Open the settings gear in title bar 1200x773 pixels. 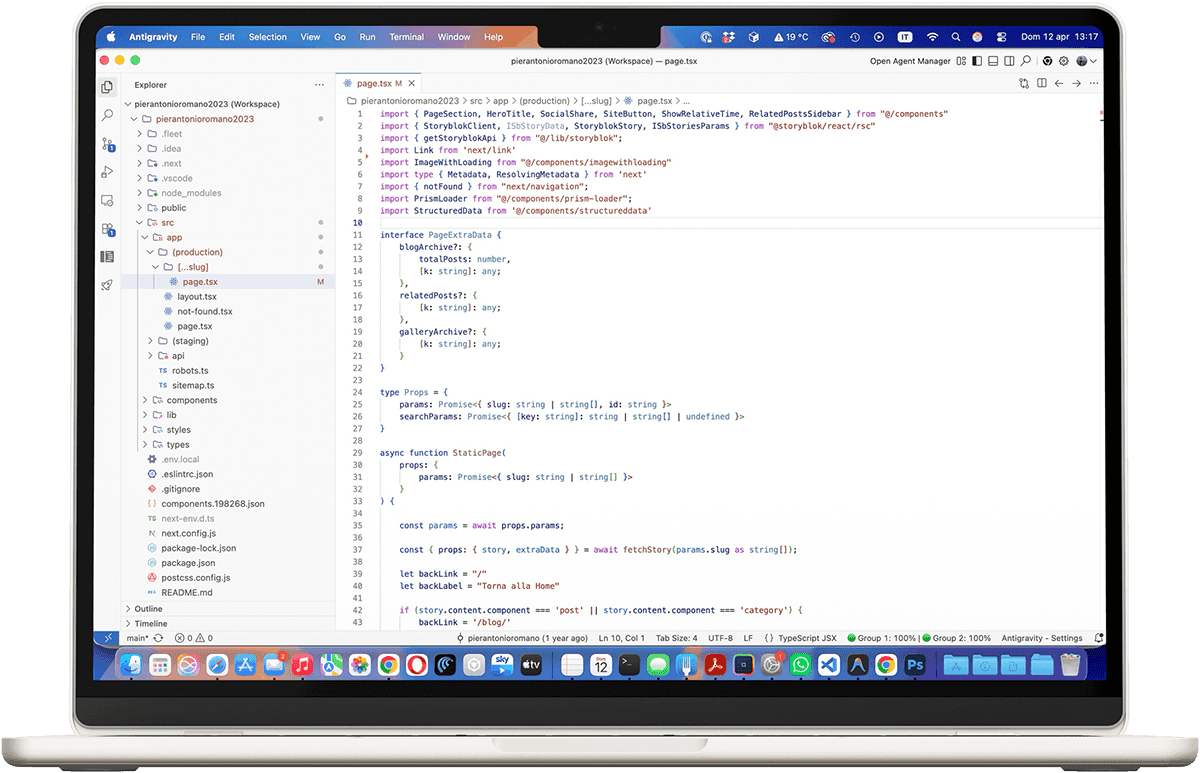[x=1064, y=61]
